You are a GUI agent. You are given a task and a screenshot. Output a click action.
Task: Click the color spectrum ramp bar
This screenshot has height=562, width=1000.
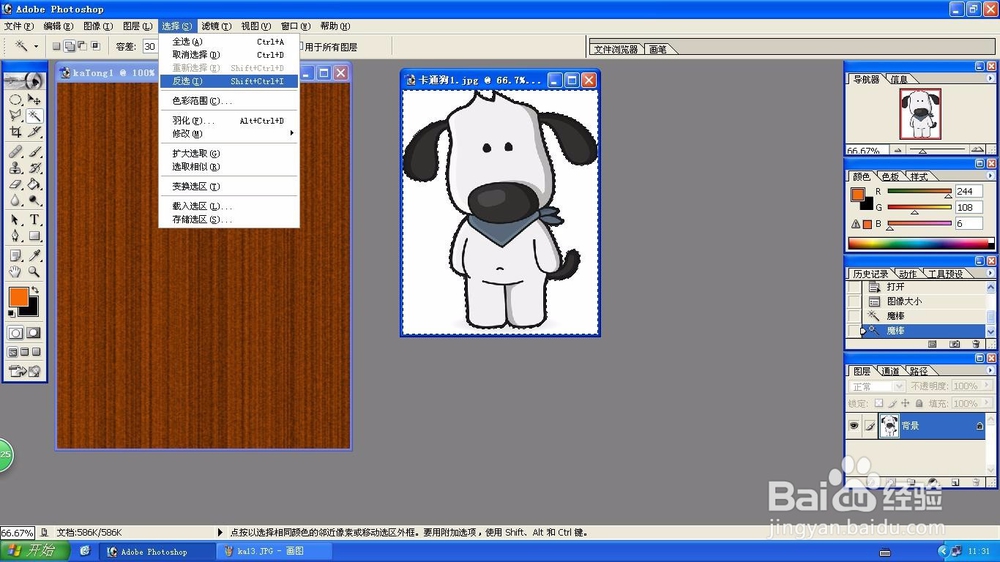coord(920,243)
